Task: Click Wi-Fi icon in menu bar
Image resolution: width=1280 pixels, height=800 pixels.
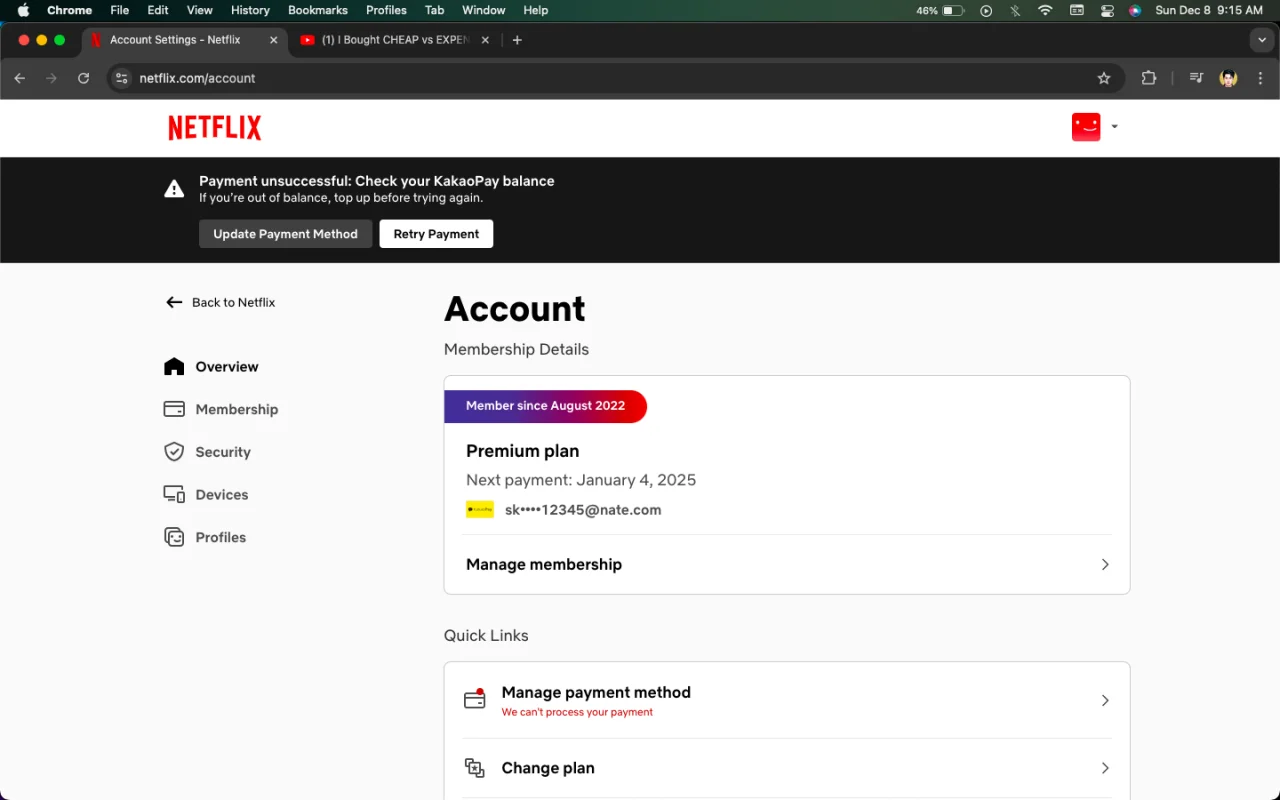Action: (x=1045, y=10)
